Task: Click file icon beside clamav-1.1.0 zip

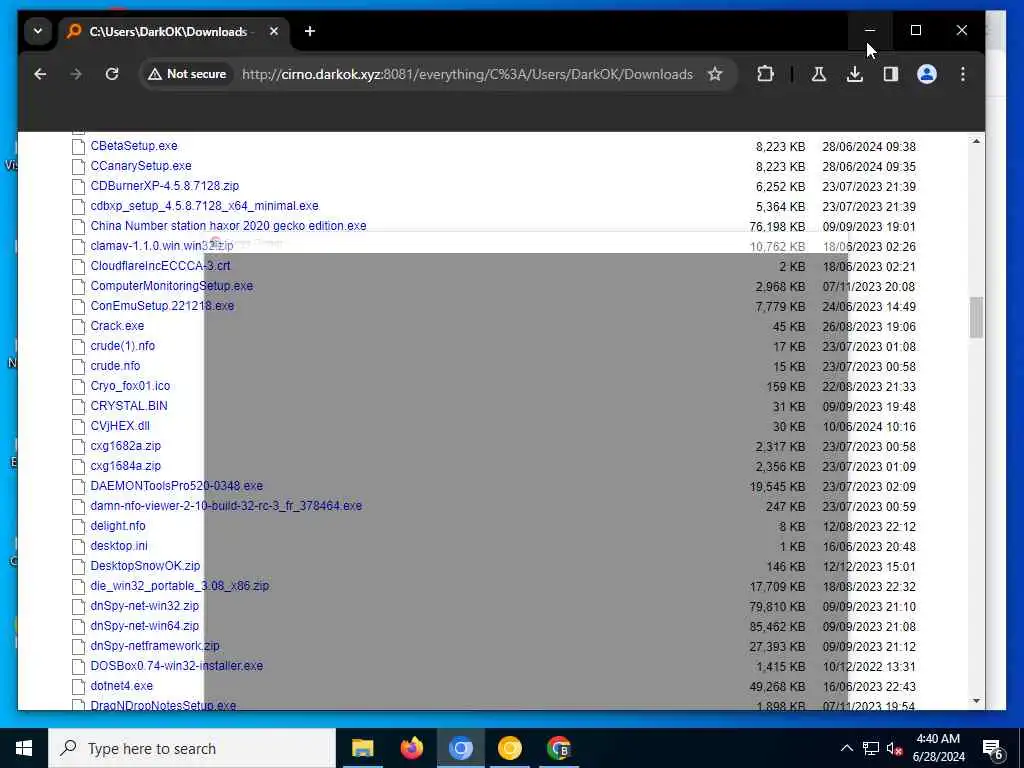Action: click(78, 246)
